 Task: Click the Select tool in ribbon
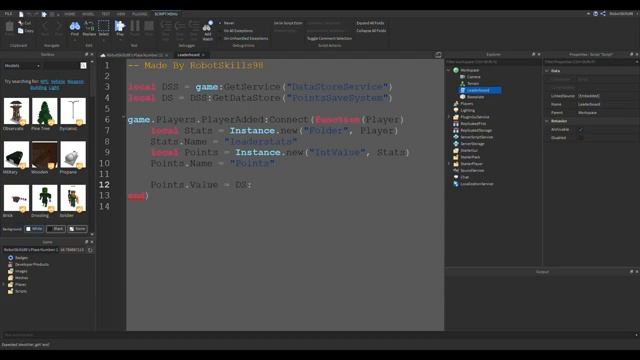tap(104, 26)
